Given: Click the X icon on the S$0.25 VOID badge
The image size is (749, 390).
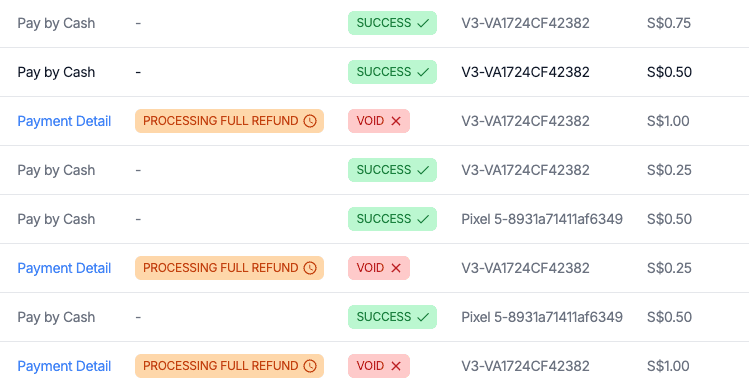Looking at the screenshot, I should (396, 268).
